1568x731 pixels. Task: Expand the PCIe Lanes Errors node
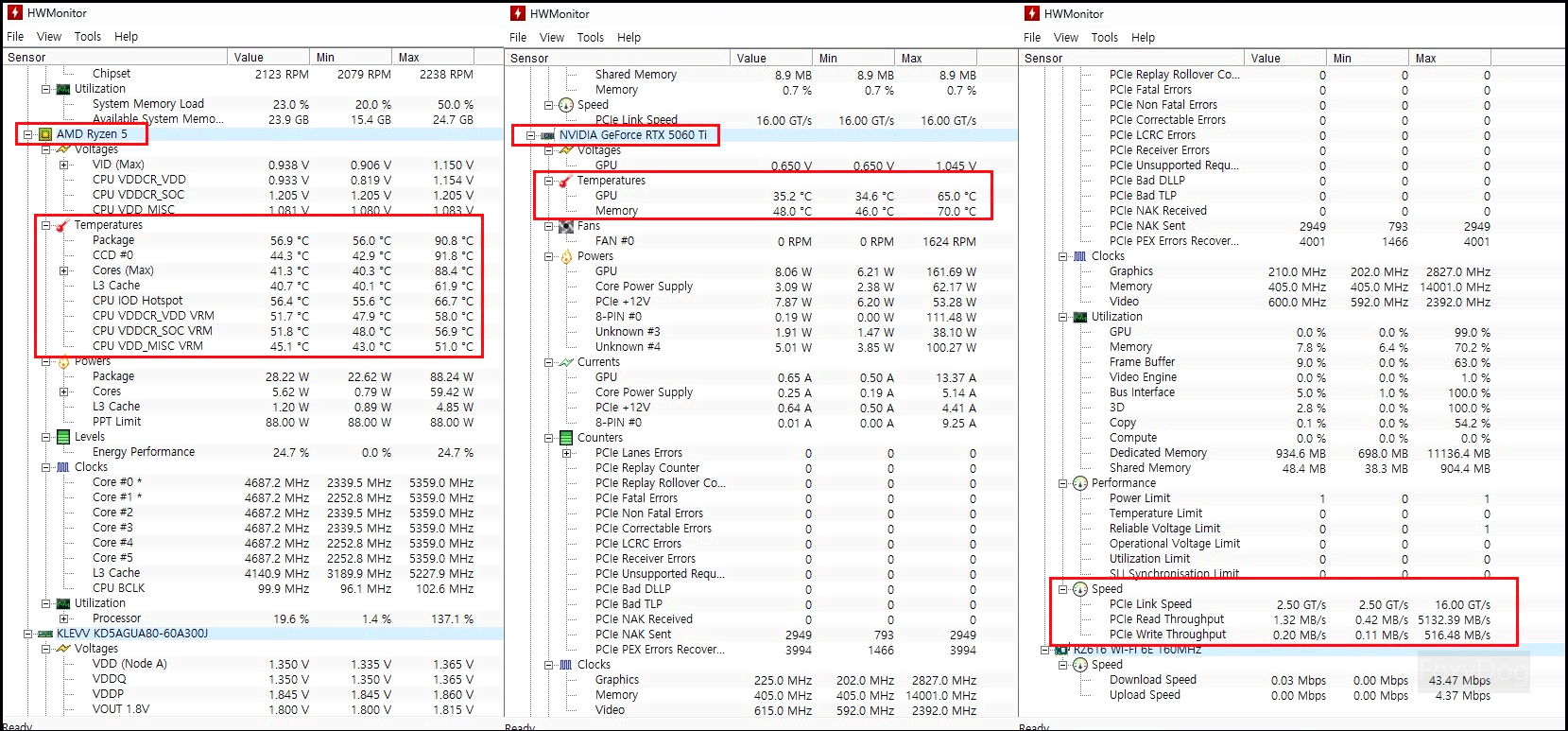click(566, 453)
